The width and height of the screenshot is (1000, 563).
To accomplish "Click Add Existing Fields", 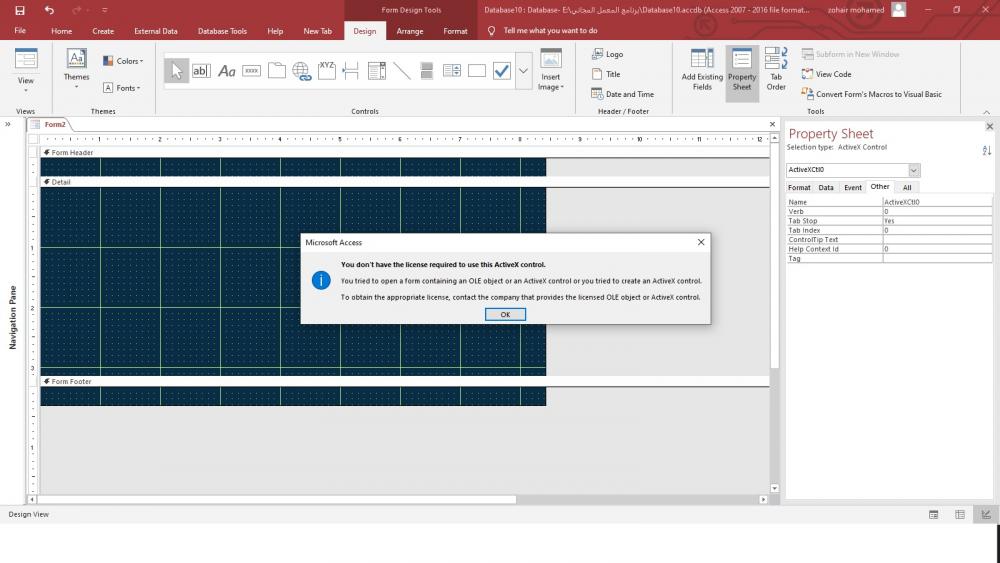I will coord(702,70).
